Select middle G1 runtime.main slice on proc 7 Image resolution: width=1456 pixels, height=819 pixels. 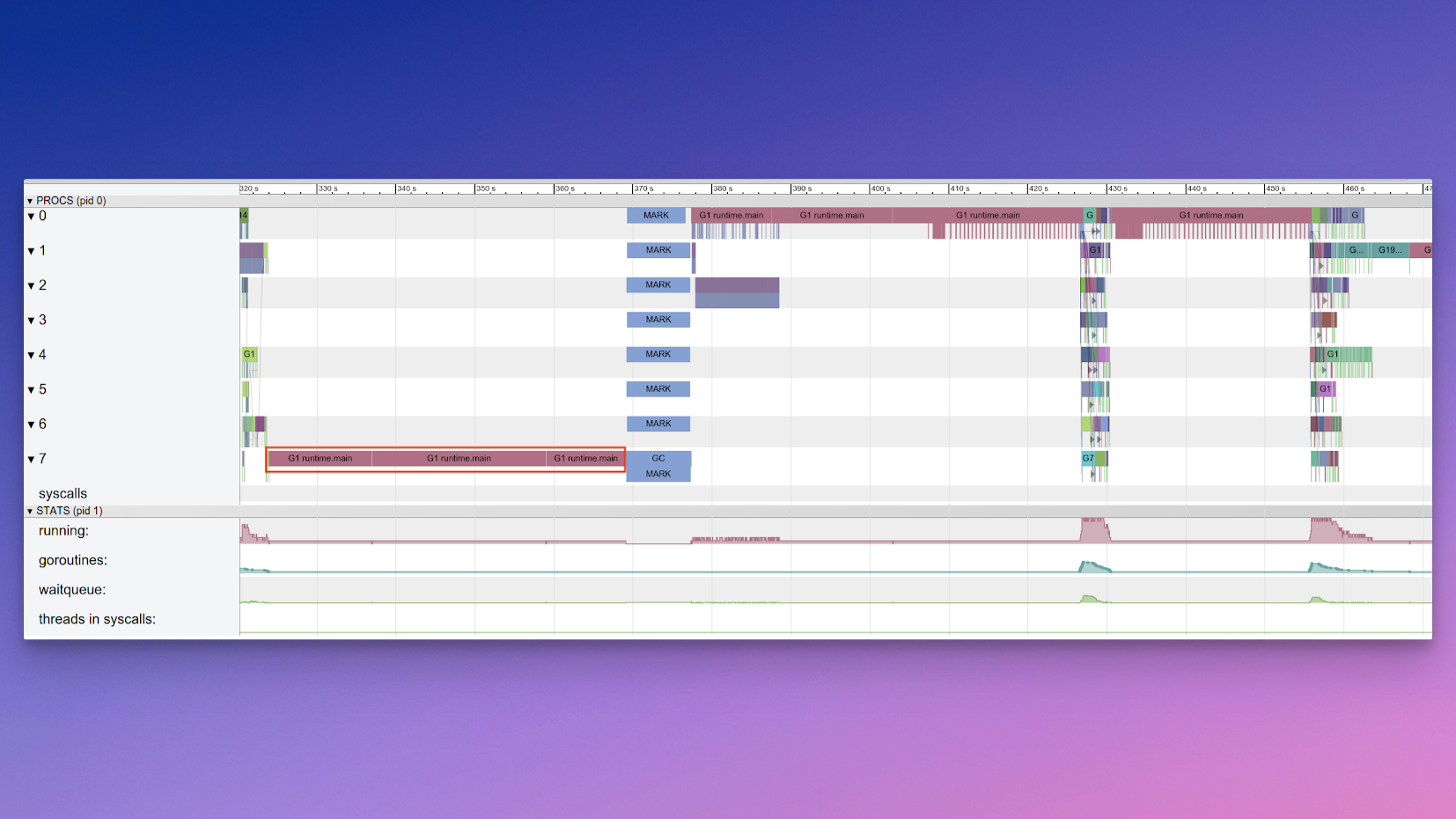[x=459, y=458]
